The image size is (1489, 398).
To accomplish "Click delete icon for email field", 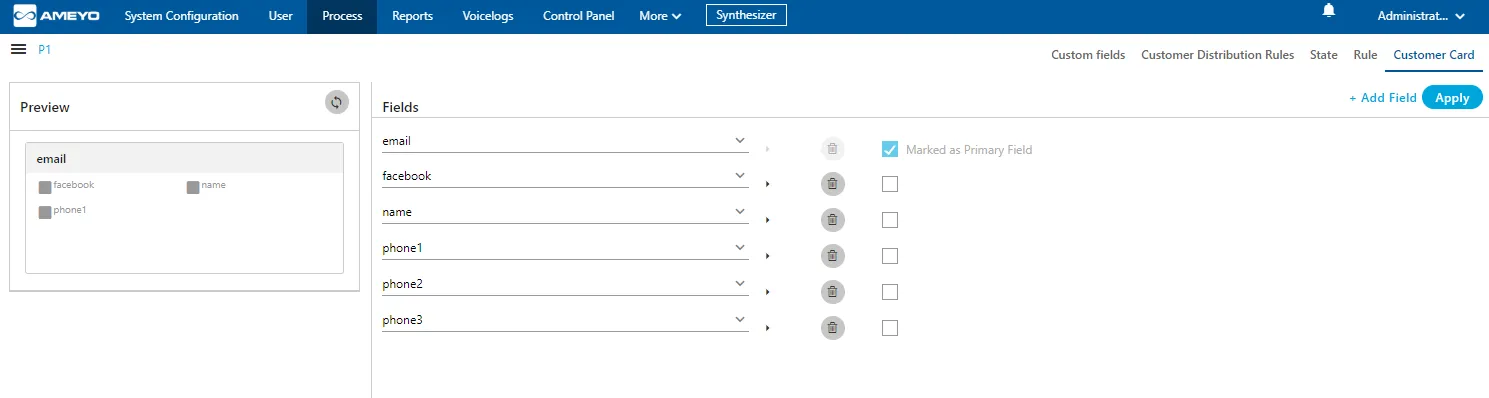I will [x=833, y=149].
